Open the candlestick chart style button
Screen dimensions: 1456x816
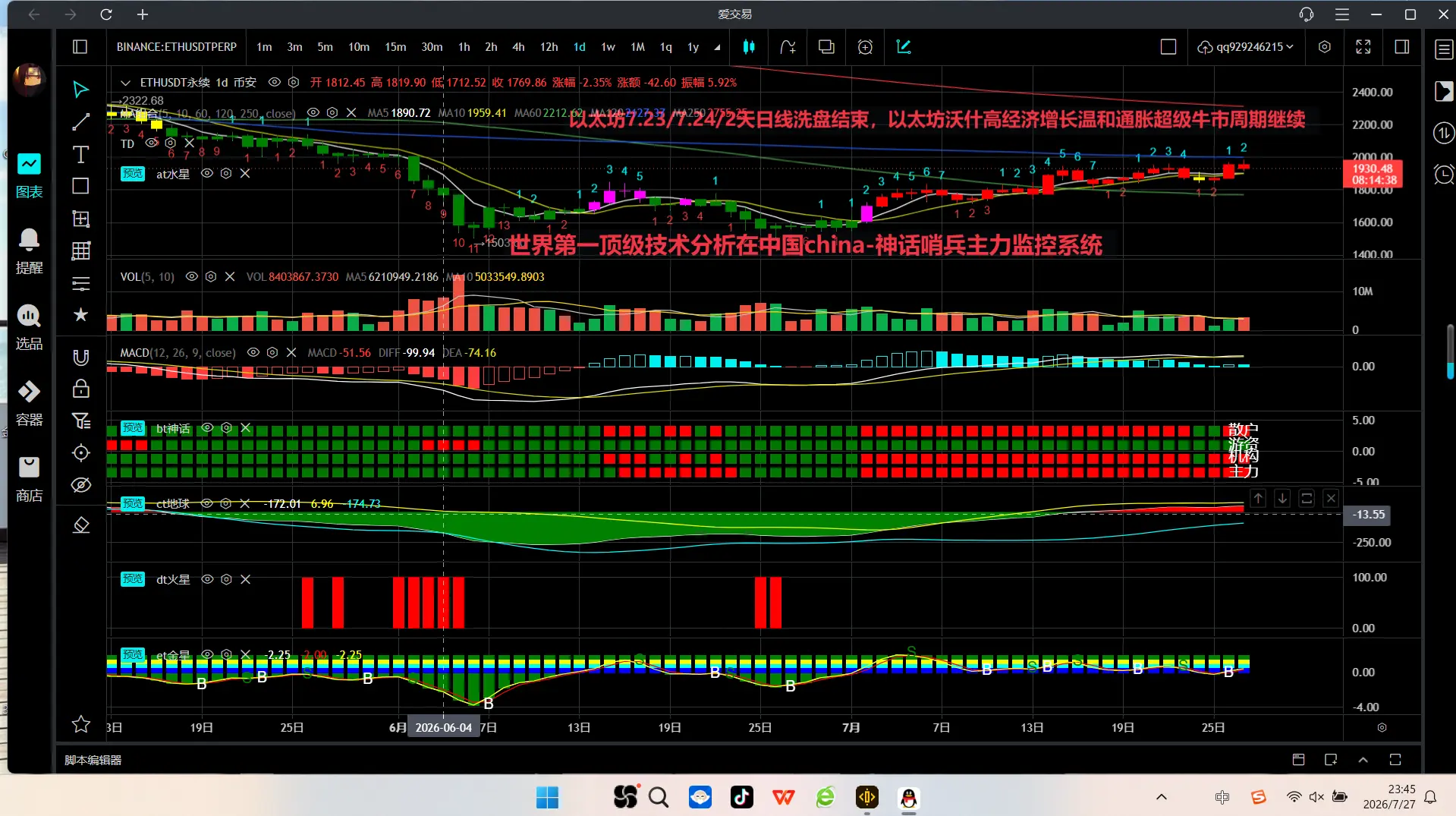(749, 47)
